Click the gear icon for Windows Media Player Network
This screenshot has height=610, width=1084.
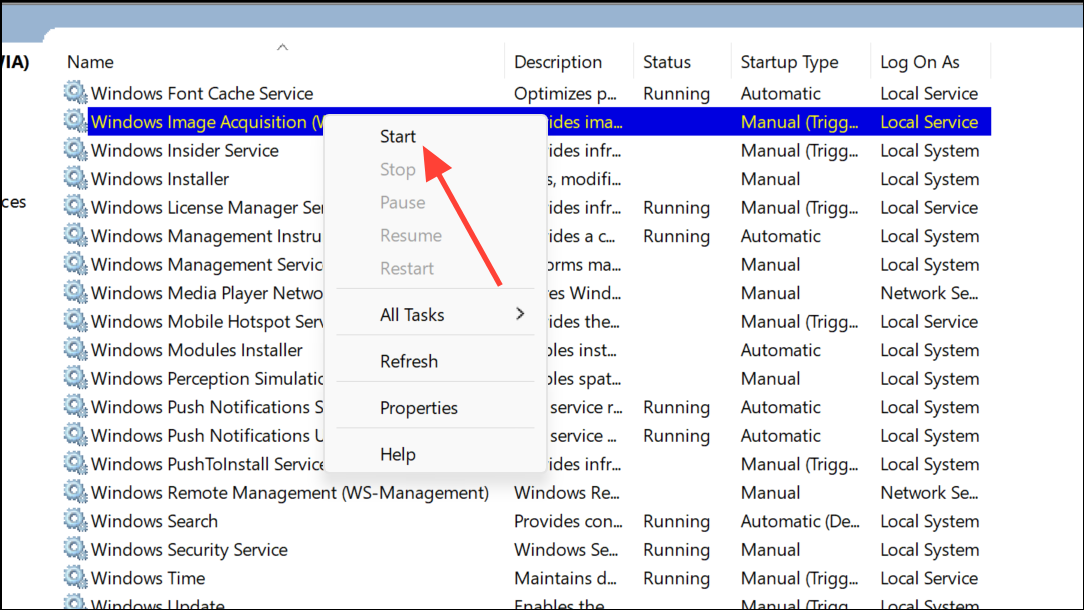pyautogui.click(x=75, y=292)
